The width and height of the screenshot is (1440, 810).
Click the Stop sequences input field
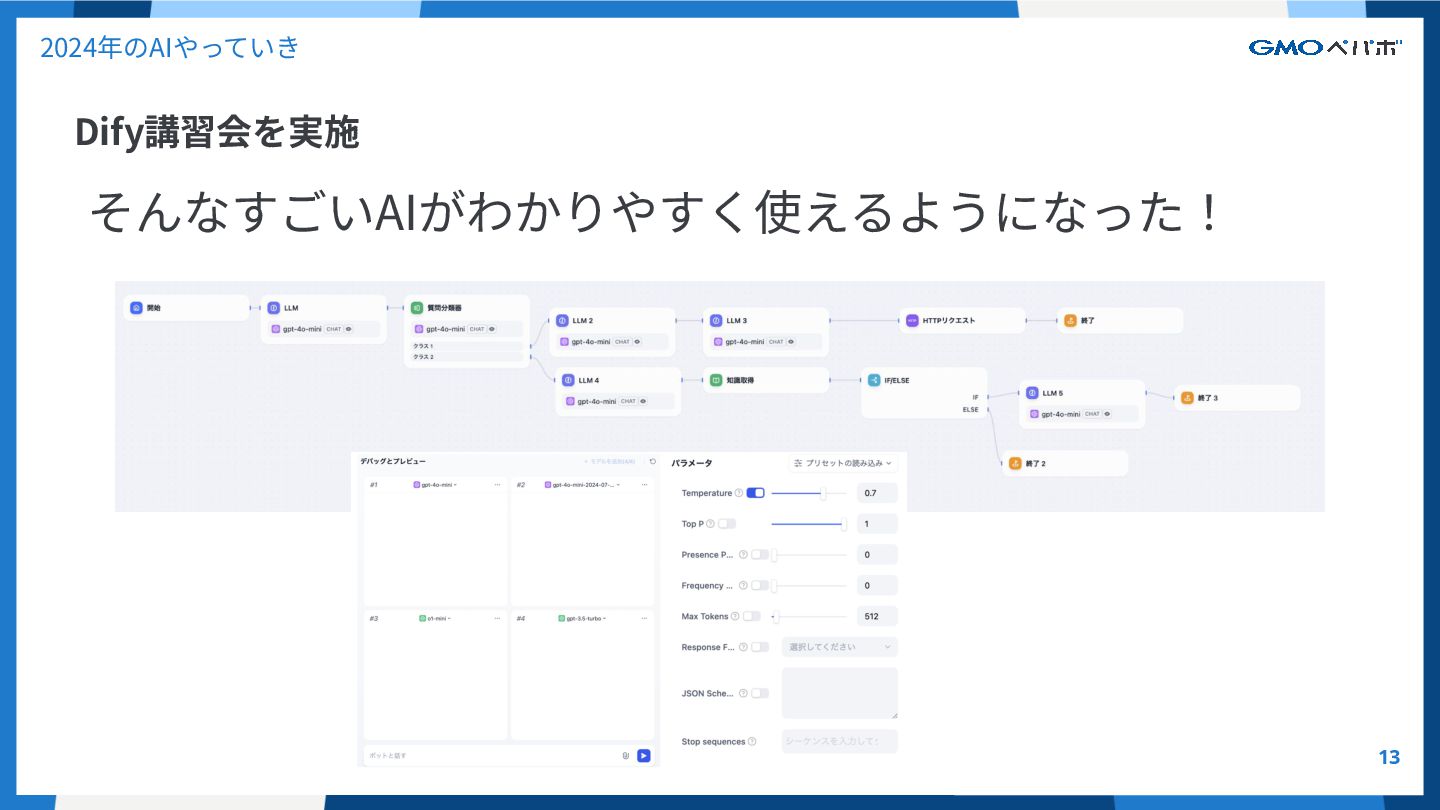point(840,741)
